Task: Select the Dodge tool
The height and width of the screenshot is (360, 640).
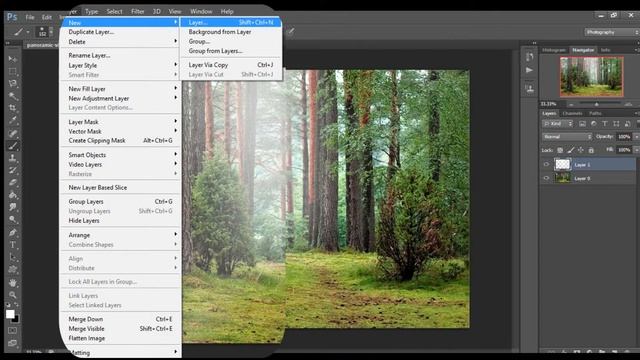Action: pos(13,219)
